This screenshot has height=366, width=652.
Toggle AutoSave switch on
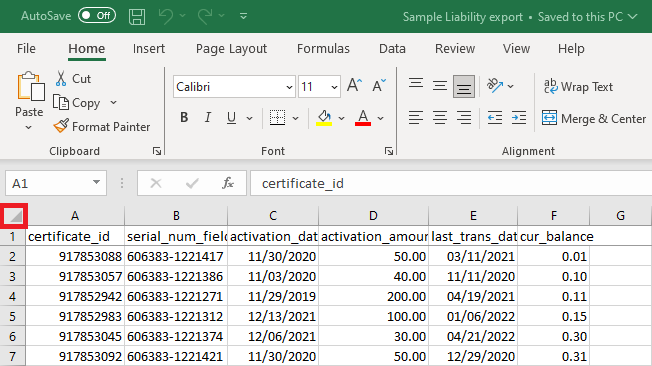(97, 16)
